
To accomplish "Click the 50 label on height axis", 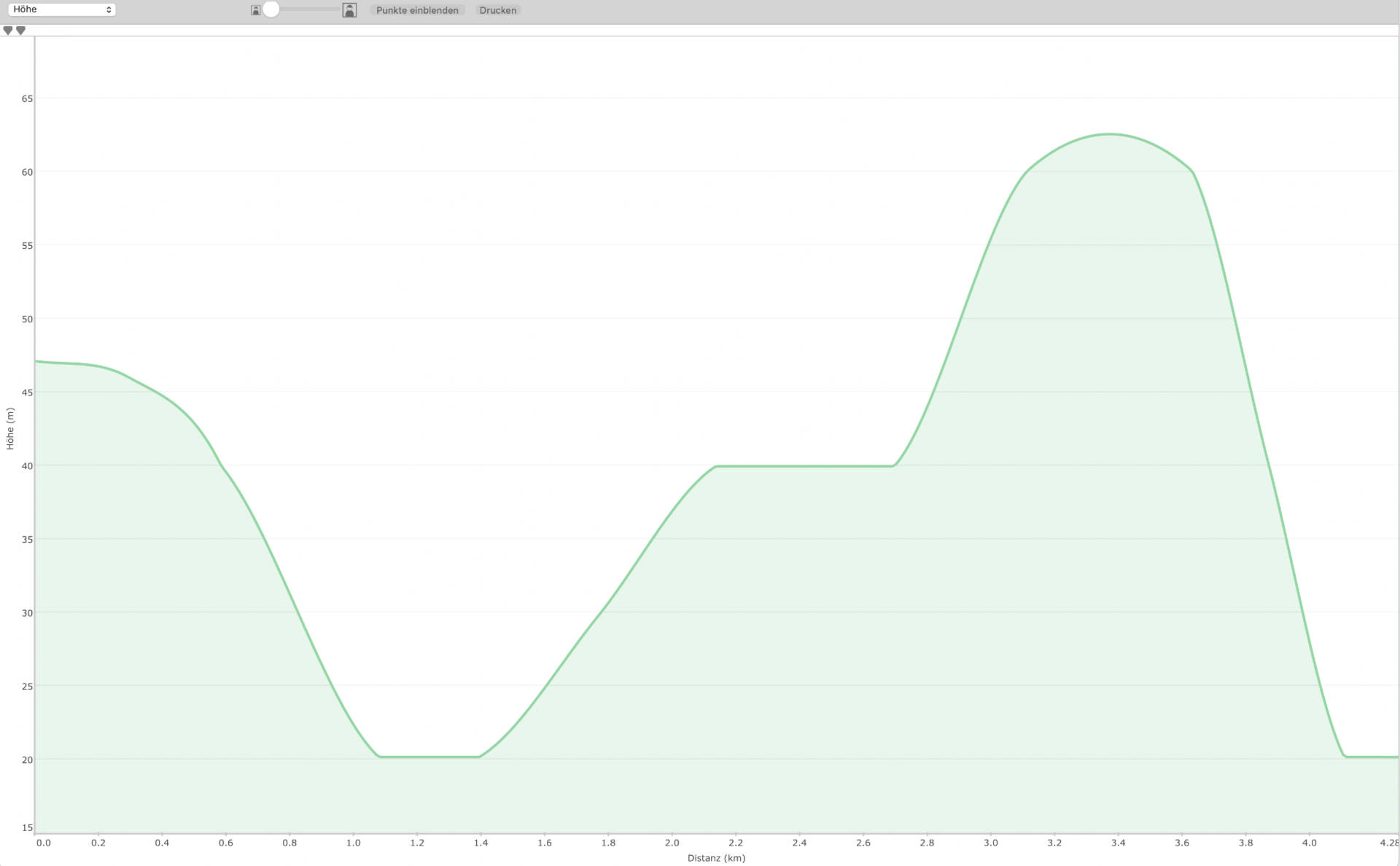I will click(27, 319).
